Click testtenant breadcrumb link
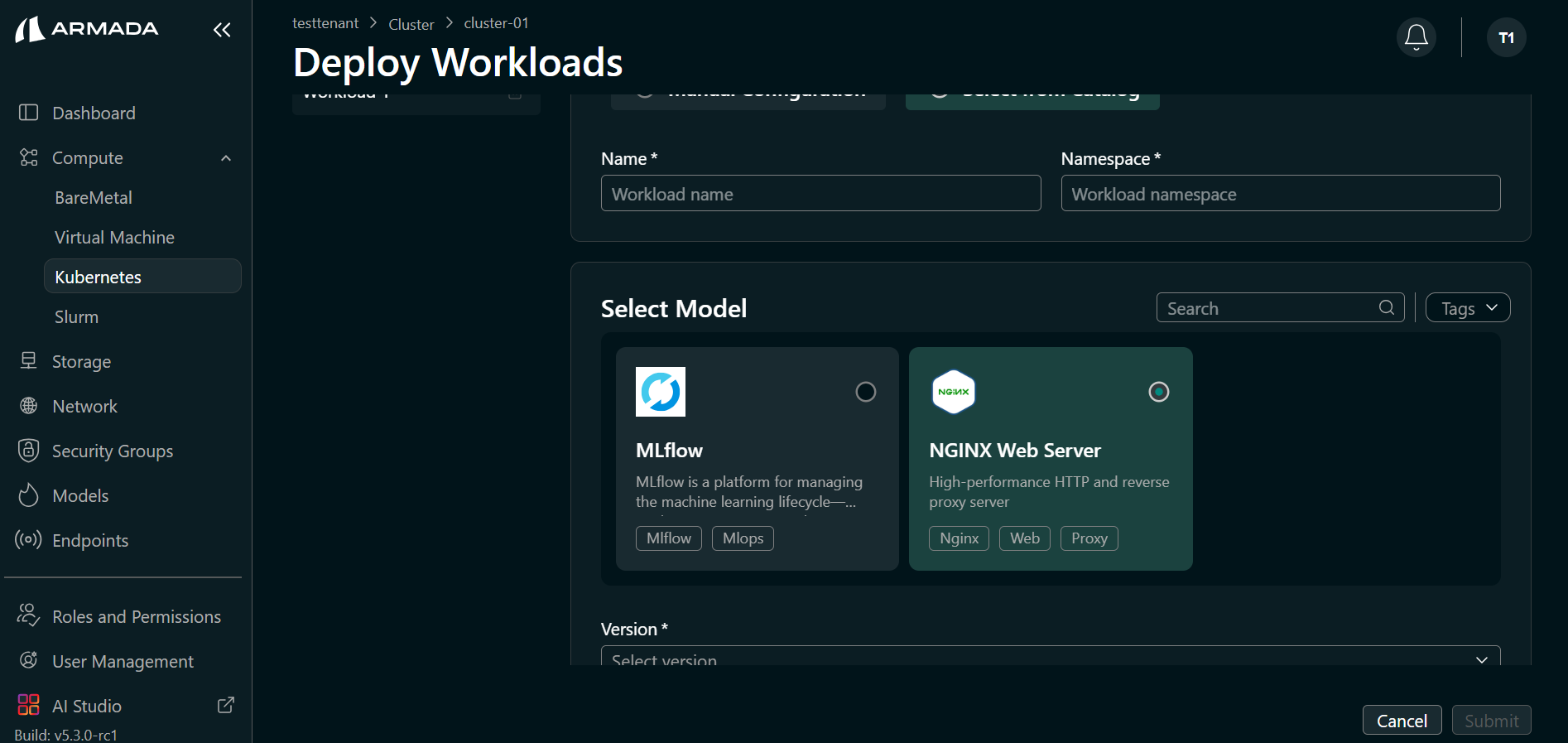 coord(325,23)
